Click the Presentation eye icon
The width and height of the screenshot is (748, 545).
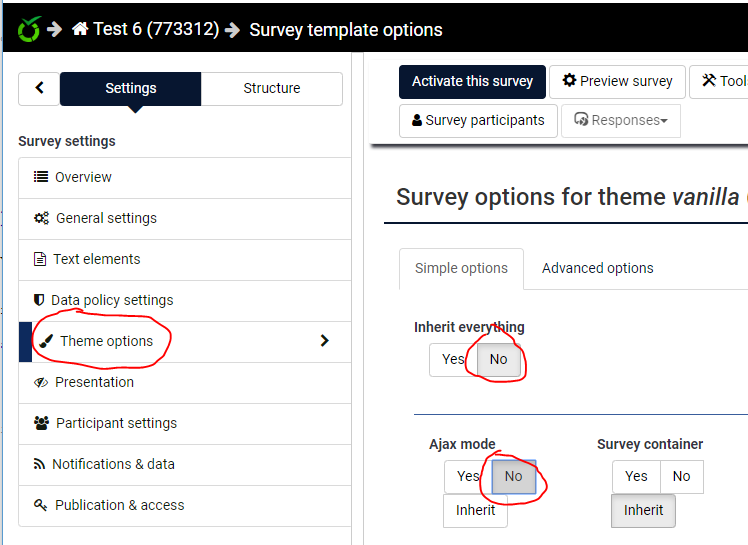point(41,382)
